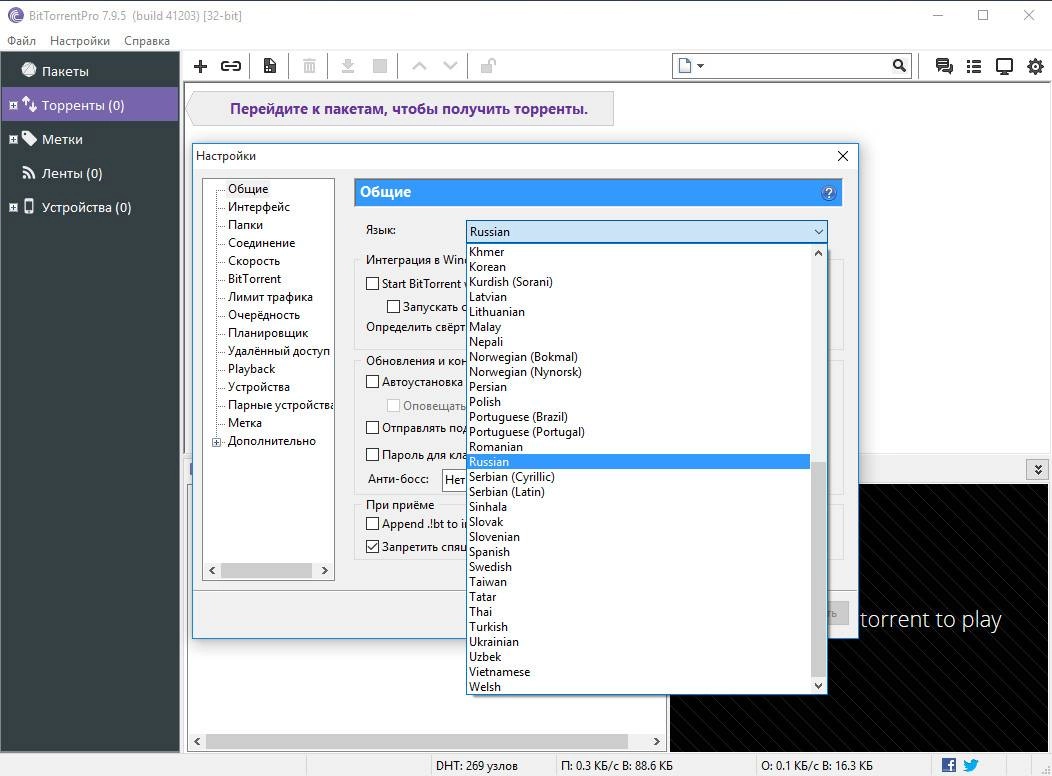The width and height of the screenshot is (1052, 776).
Task: Choose Welsh in the language list
Action: [x=639, y=687]
